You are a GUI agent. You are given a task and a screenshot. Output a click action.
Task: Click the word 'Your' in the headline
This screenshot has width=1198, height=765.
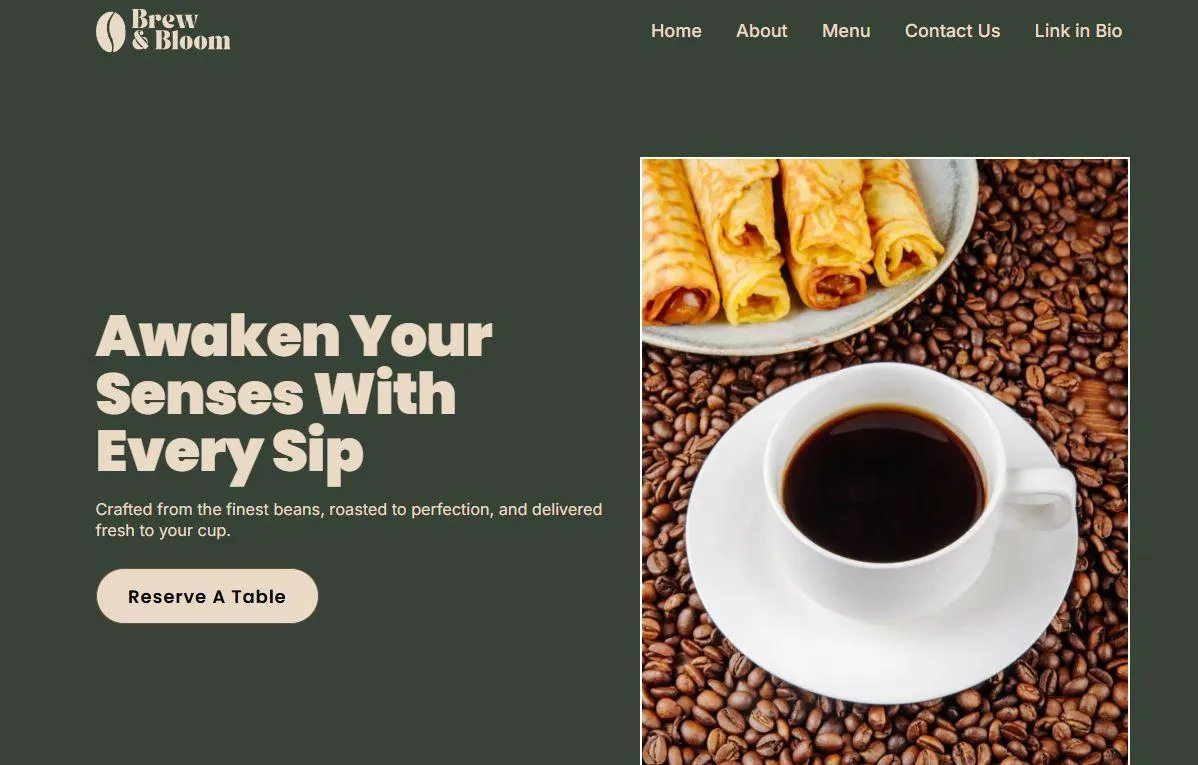tap(421, 336)
